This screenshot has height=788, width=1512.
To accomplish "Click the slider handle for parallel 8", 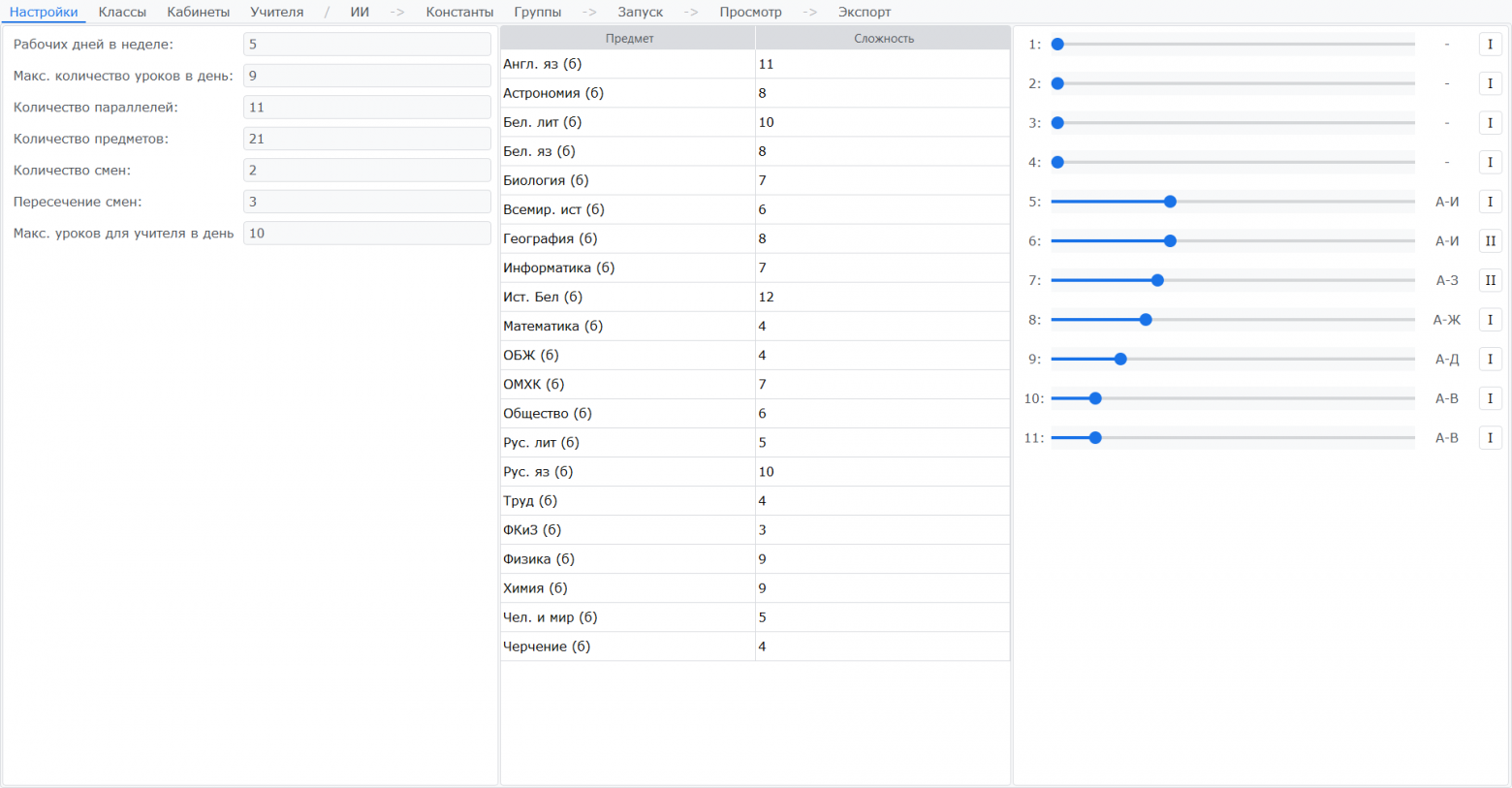I will click(x=1146, y=320).
